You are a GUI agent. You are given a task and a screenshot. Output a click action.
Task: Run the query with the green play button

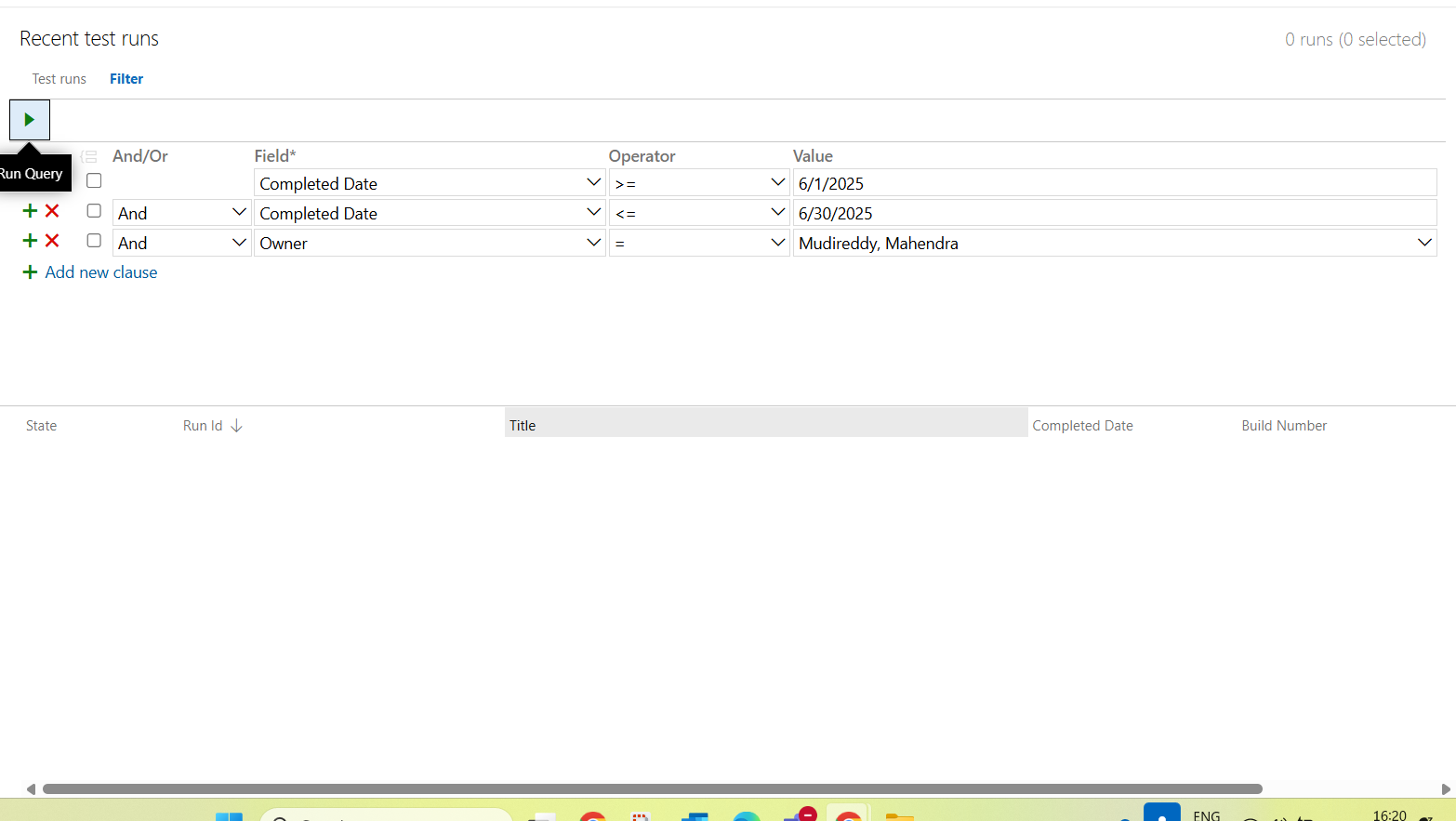pos(30,120)
